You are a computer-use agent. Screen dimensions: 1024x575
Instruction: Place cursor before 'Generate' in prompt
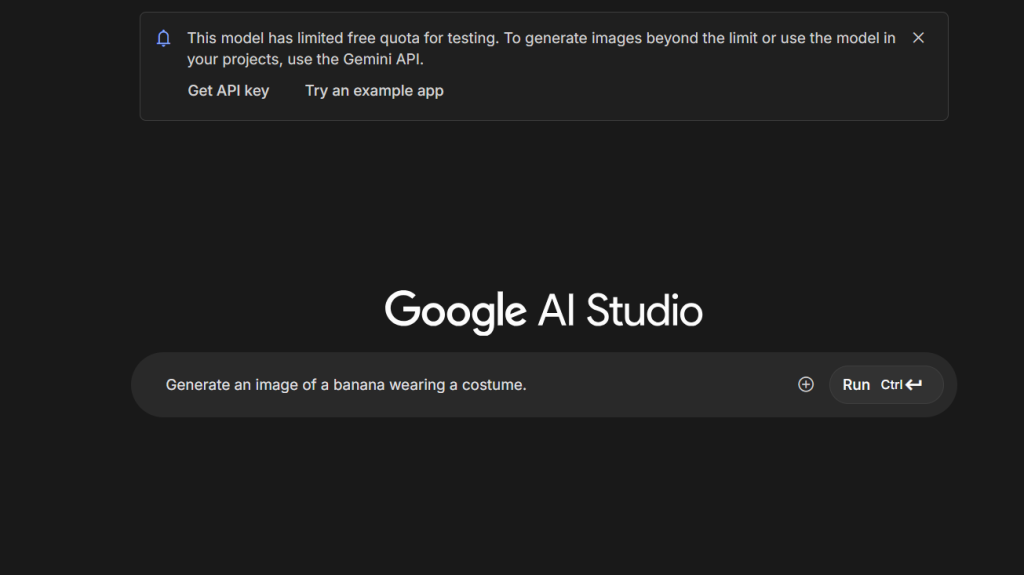tap(166, 385)
